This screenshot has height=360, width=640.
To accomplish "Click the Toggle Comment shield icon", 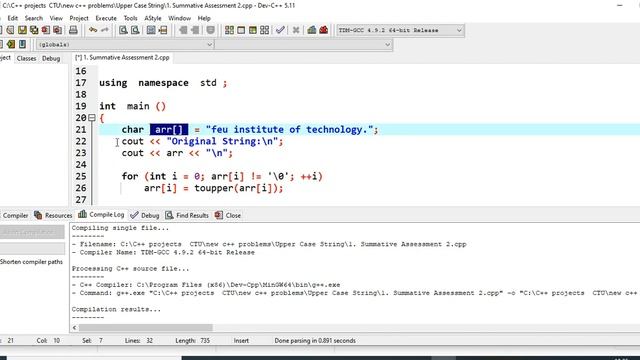I will 210,30.
